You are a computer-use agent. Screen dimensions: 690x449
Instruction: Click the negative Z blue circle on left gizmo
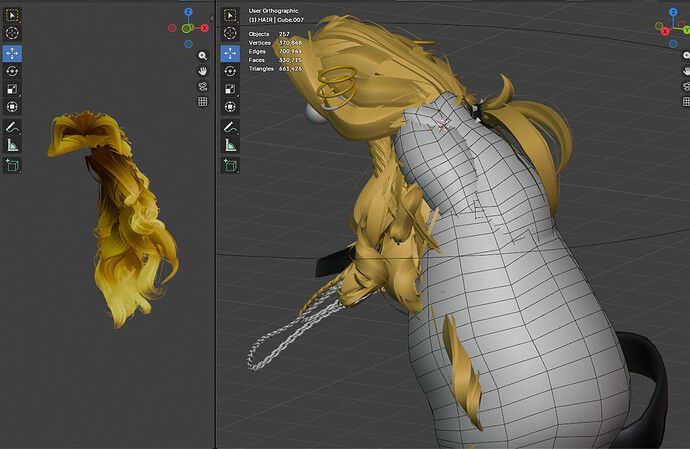pyautogui.click(x=188, y=44)
